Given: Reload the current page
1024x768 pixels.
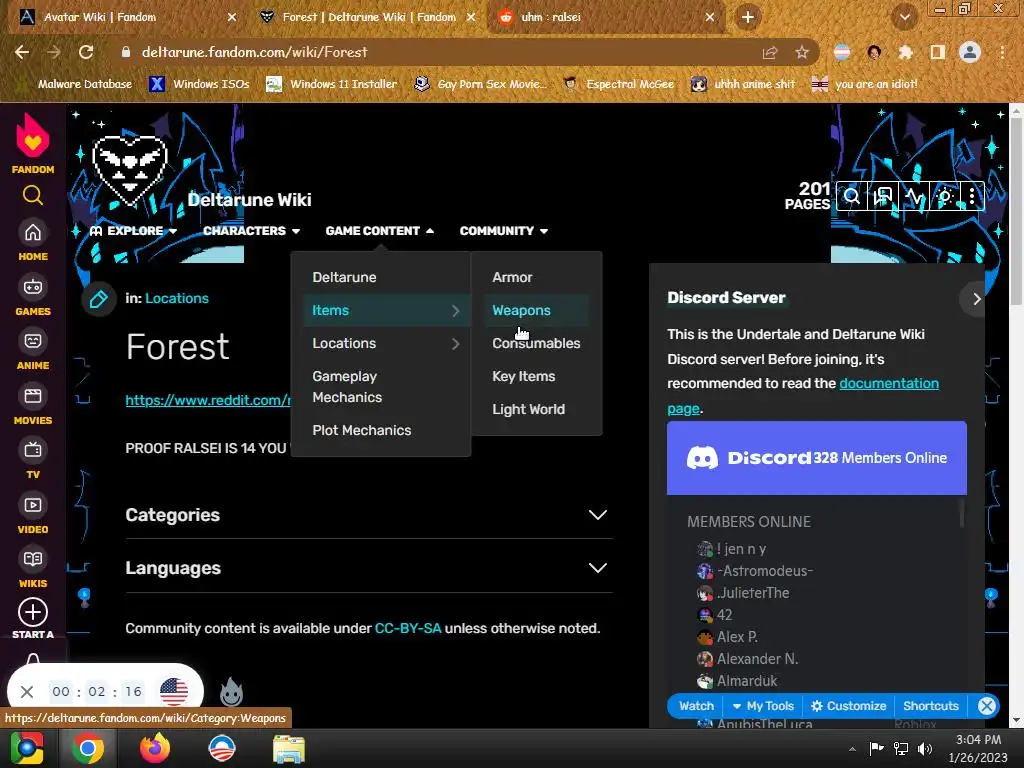Looking at the screenshot, I should (x=86, y=52).
